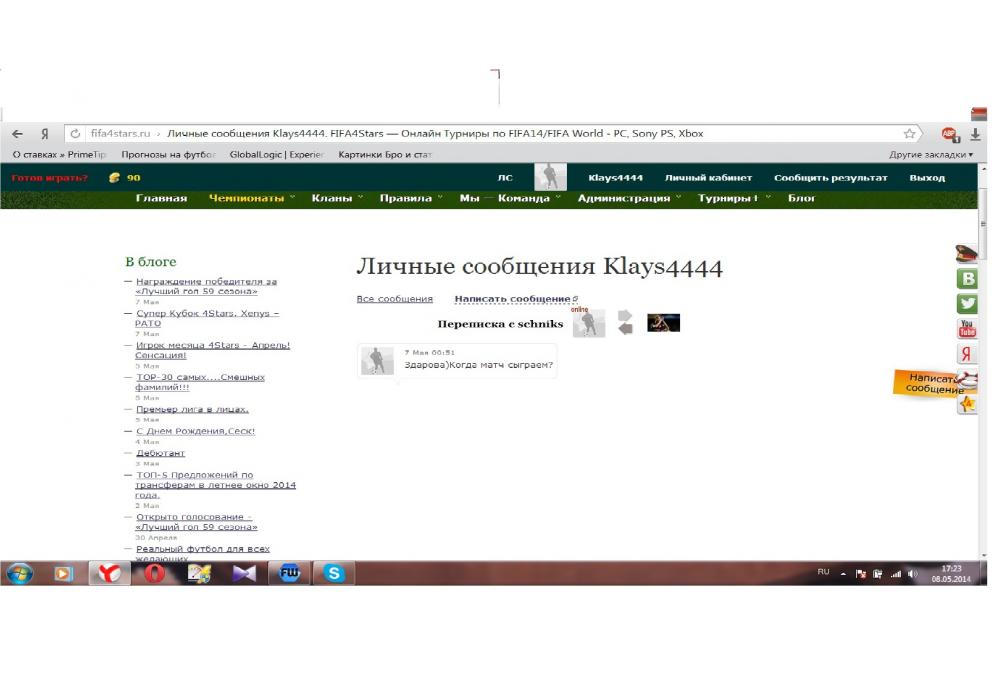Click the browser page reload icon

point(75,134)
